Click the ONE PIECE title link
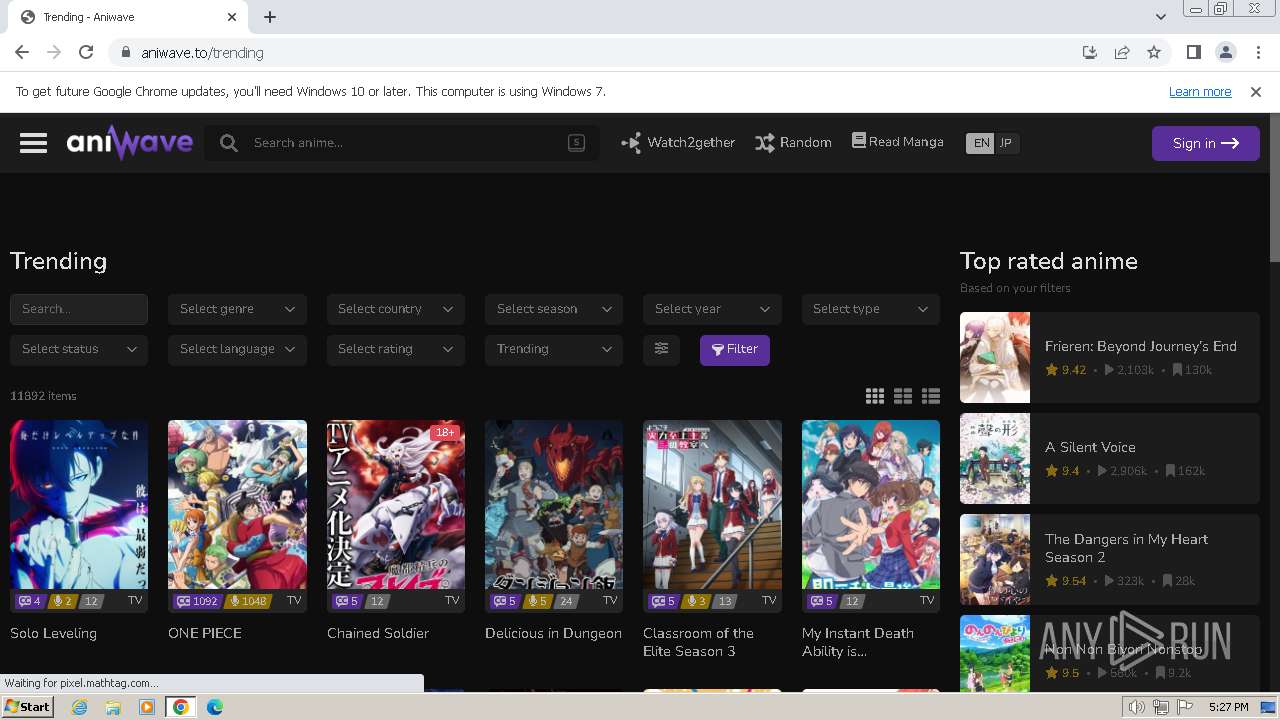 coord(205,633)
